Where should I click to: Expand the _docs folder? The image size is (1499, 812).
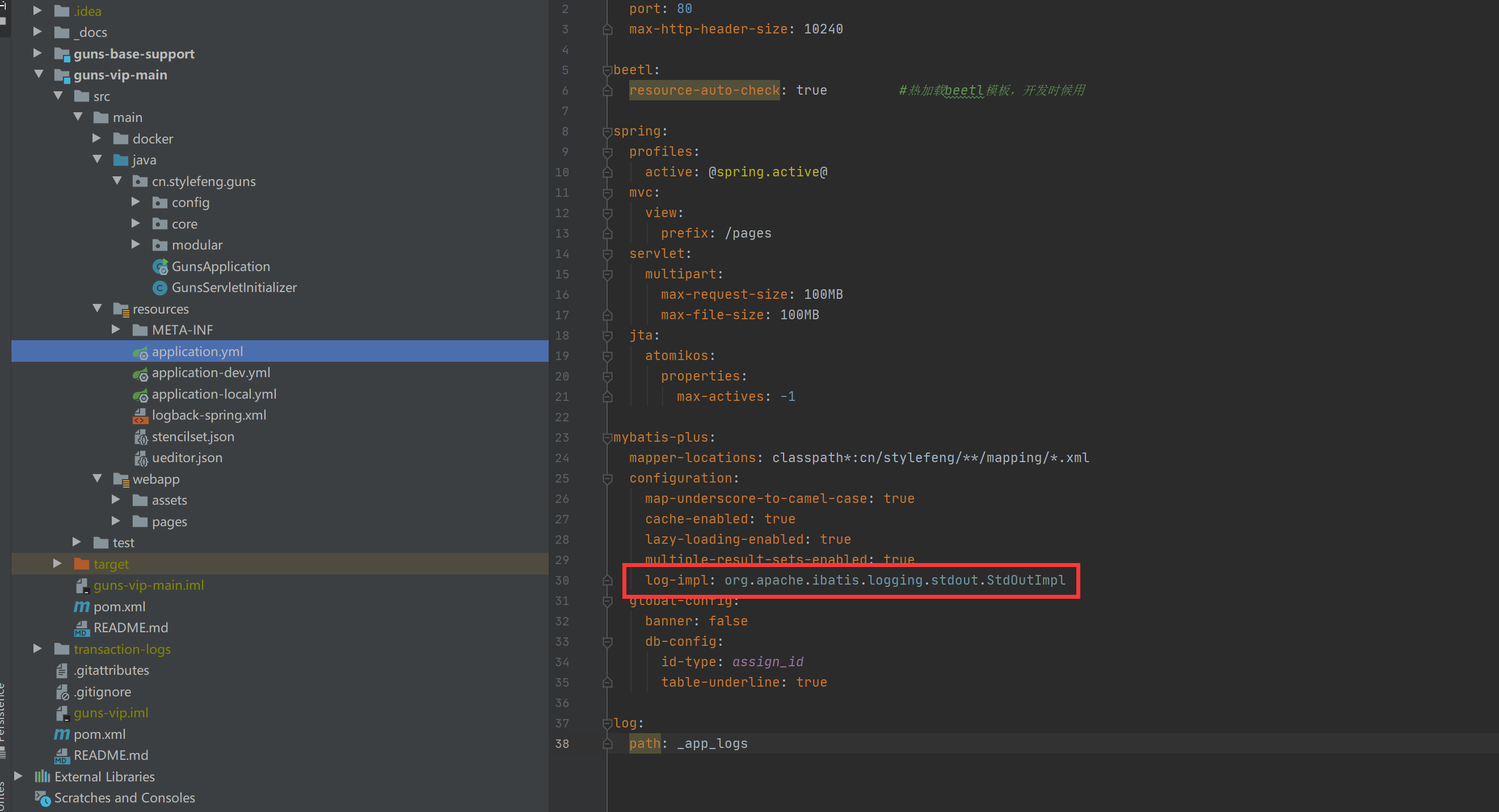(x=37, y=32)
